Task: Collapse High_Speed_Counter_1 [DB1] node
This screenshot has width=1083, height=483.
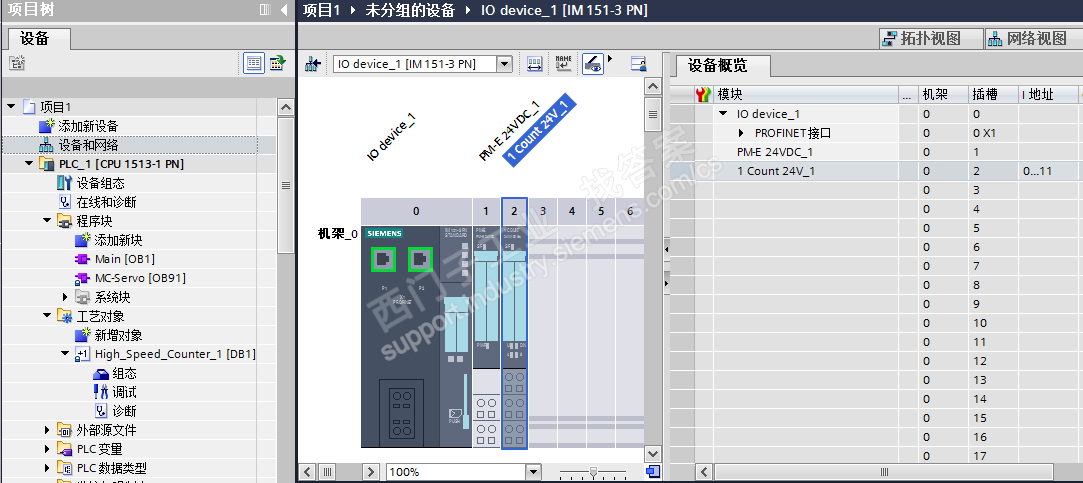Action: click(x=66, y=354)
